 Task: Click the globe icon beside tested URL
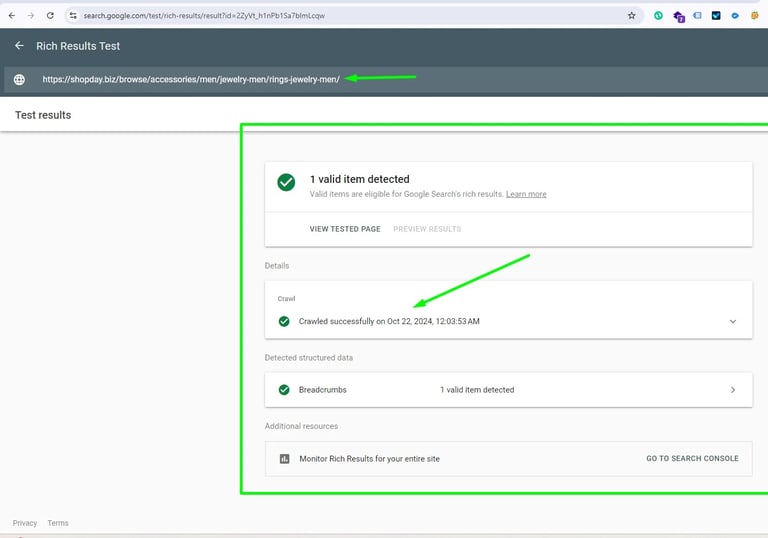point(19,79)
